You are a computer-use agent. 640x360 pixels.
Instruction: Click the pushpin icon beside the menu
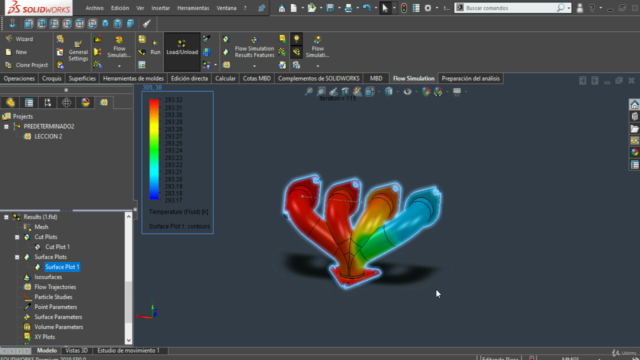[262, 8]
